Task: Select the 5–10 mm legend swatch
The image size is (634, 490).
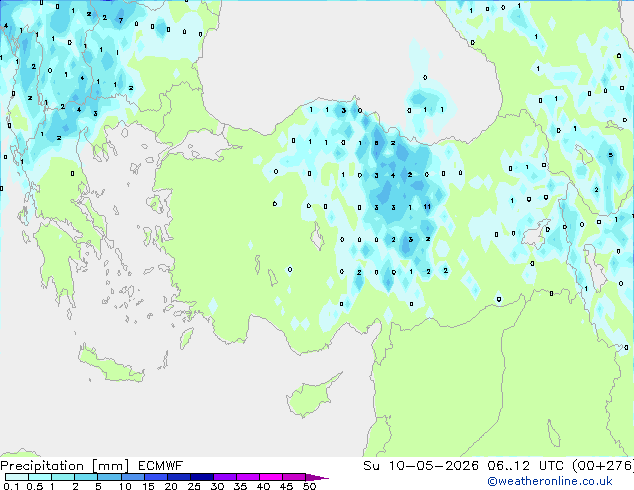Action: 109,477
